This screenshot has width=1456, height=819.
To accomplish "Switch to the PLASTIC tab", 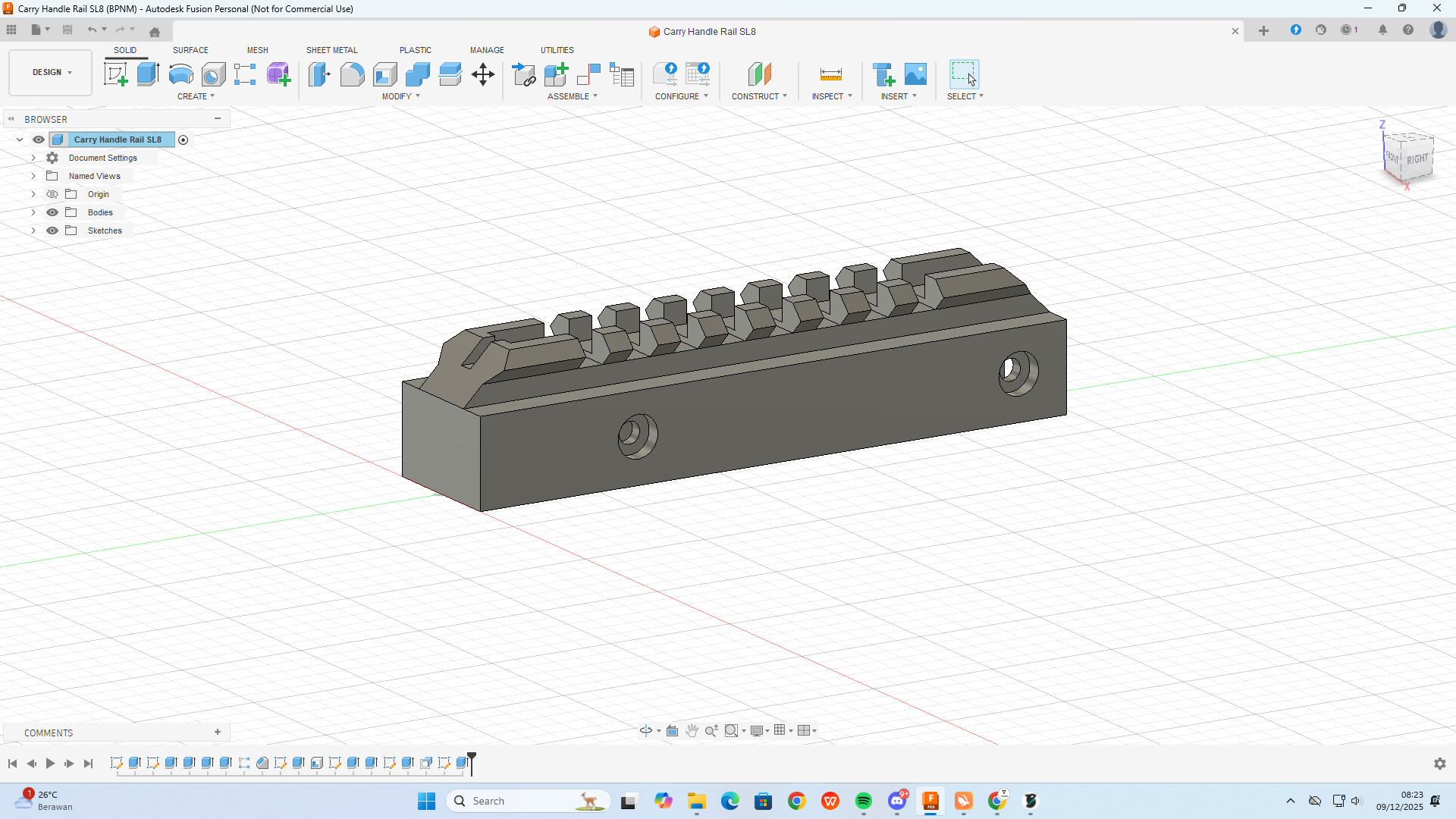I will click(415, 50).
